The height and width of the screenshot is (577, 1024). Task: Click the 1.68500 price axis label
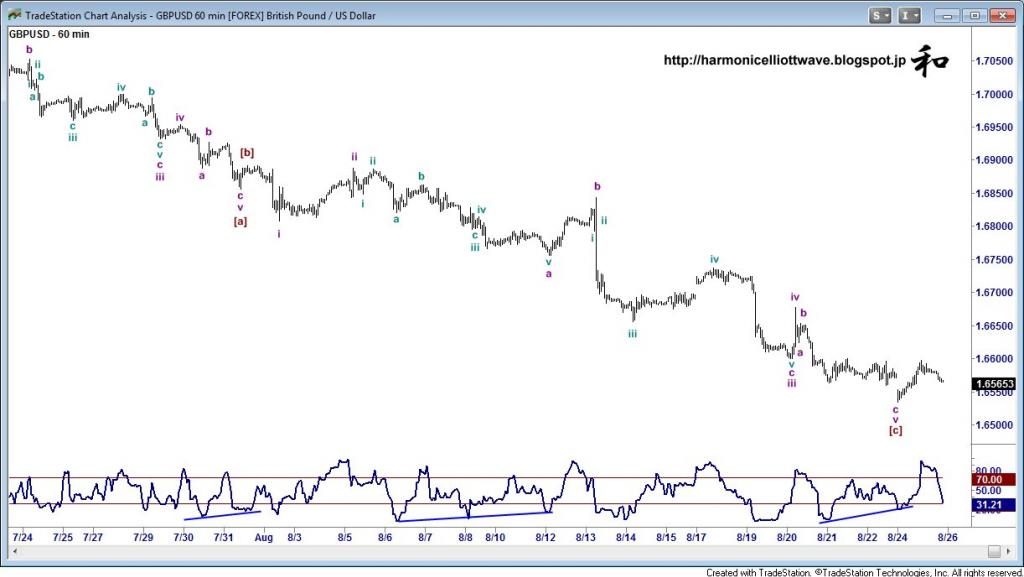tap(994, 193)
